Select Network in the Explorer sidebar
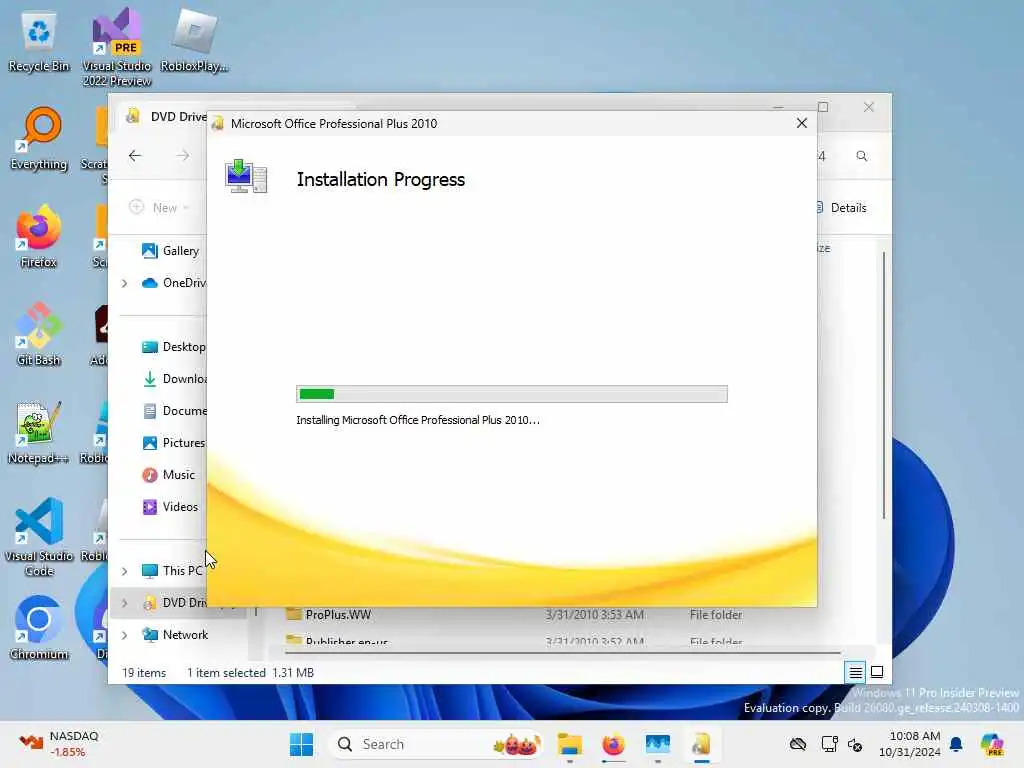The height and width of the screenshot is (768, 1024). tap(175, 635)
